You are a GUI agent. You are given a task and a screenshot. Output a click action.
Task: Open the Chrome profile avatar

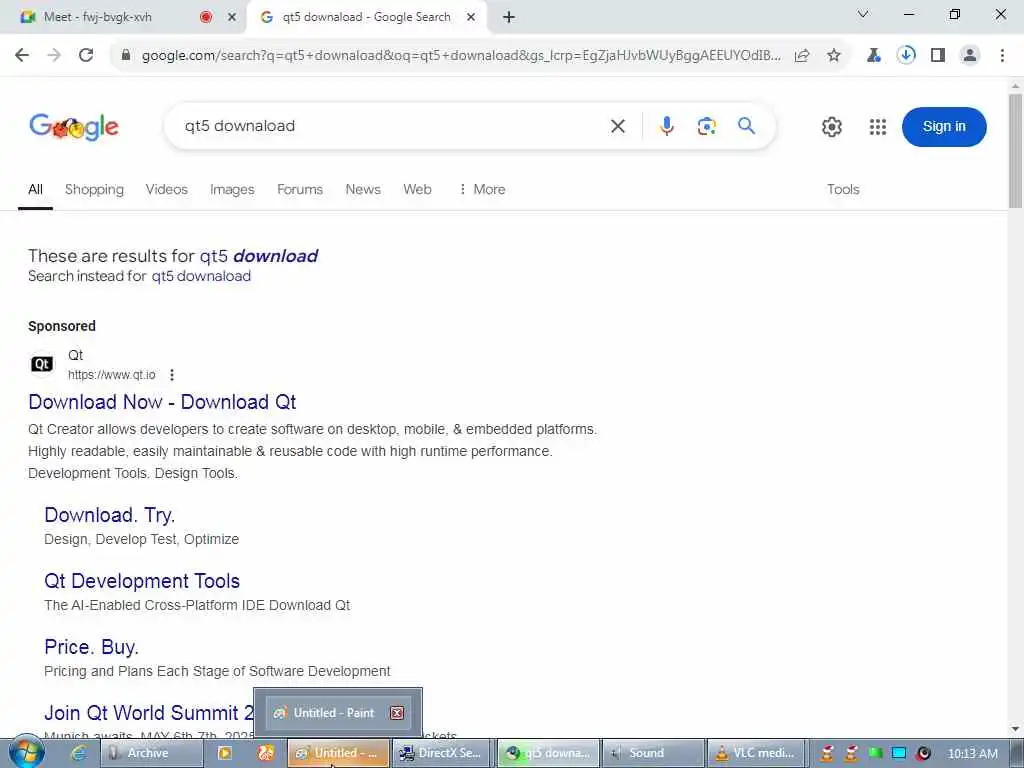coord(970,56)
